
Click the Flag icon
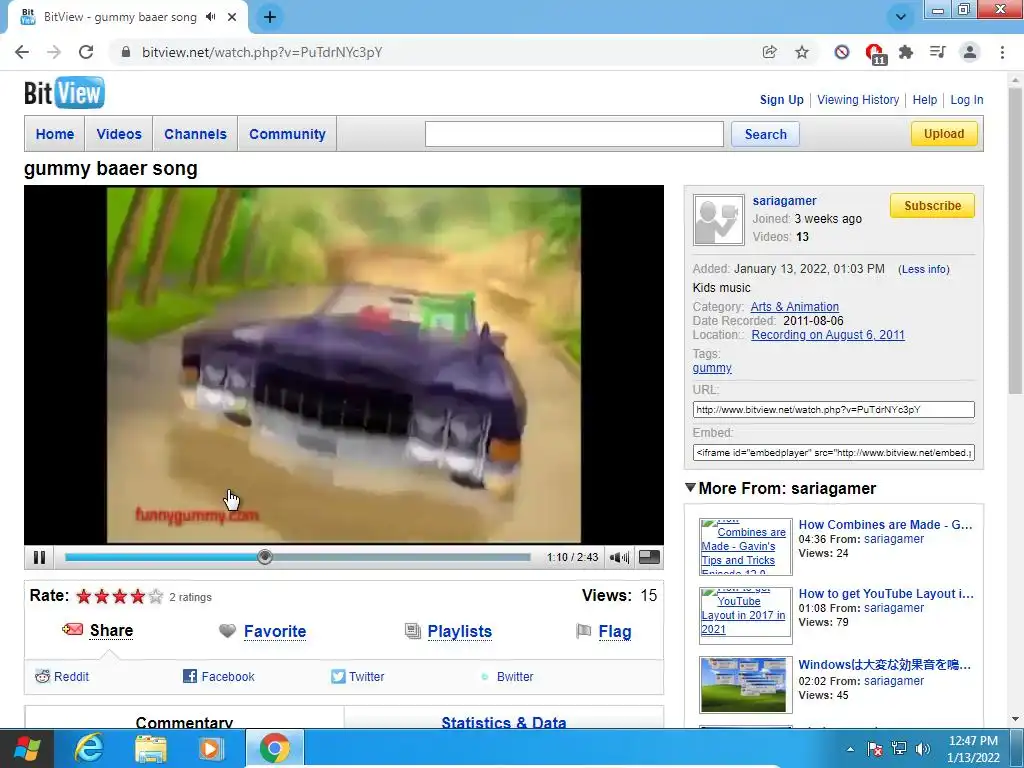pos(584,631)
